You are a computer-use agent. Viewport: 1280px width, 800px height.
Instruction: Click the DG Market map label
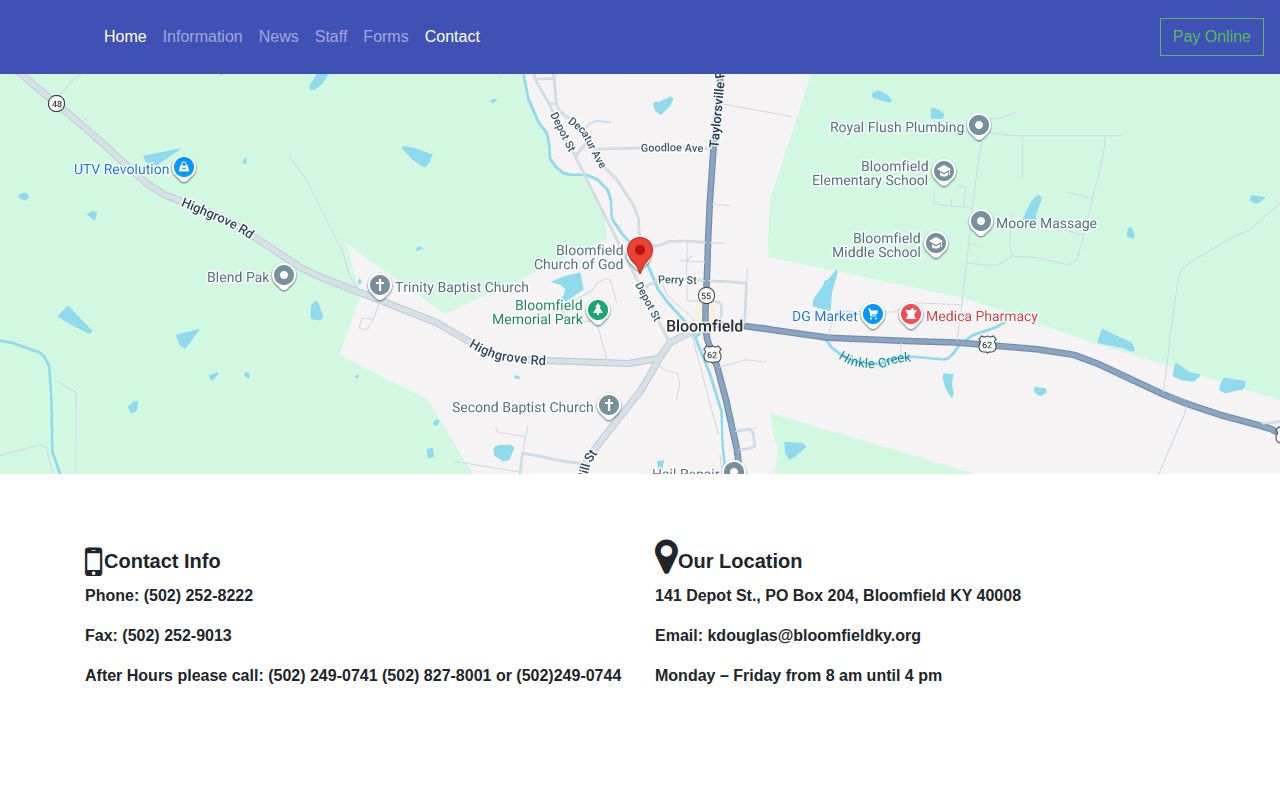[825, 316]
